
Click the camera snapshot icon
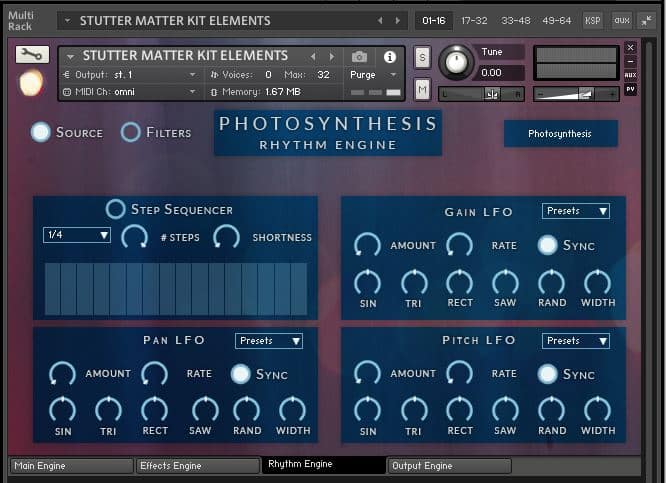(359, 57)
